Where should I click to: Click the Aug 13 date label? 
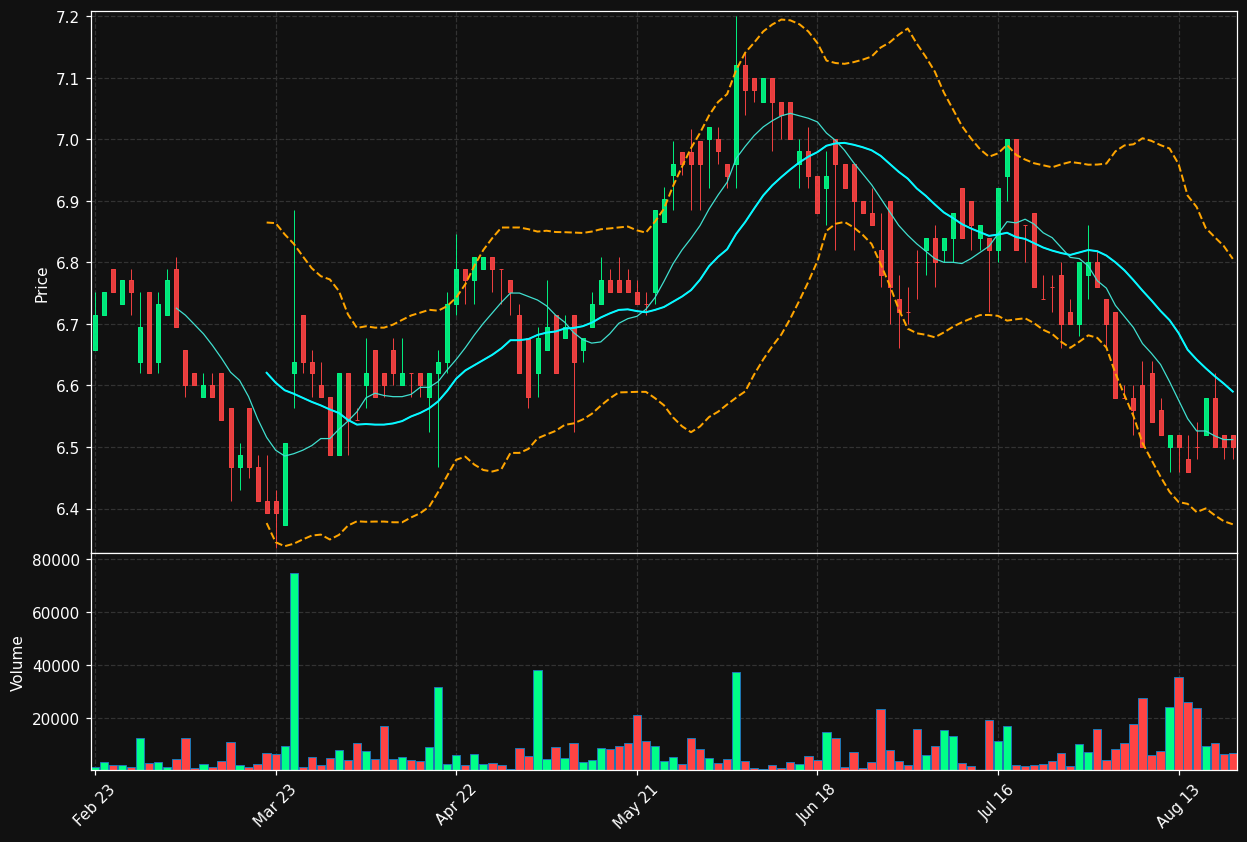[1178, 805]
